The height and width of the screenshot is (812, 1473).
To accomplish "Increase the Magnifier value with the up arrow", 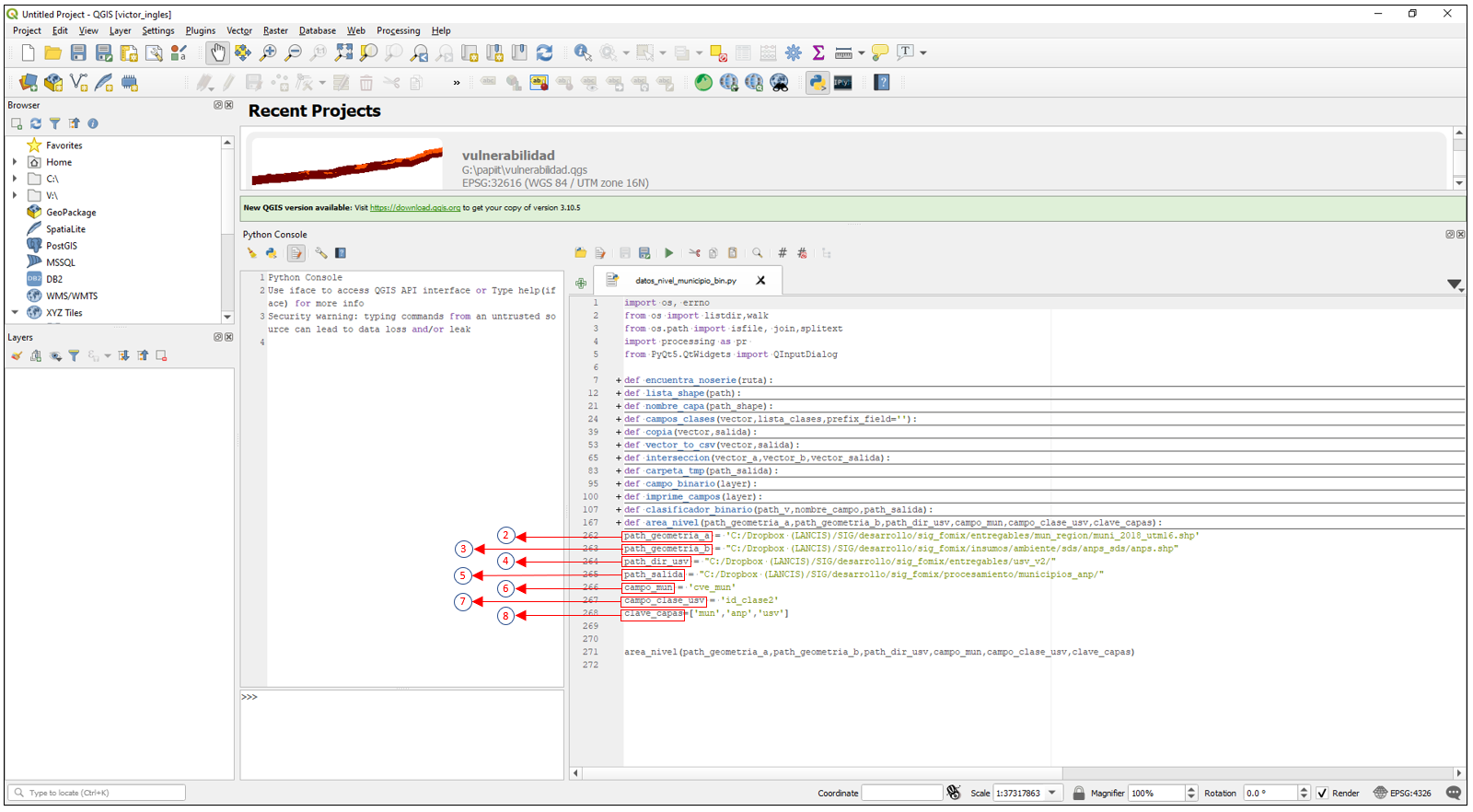I will pos(1191,789).
